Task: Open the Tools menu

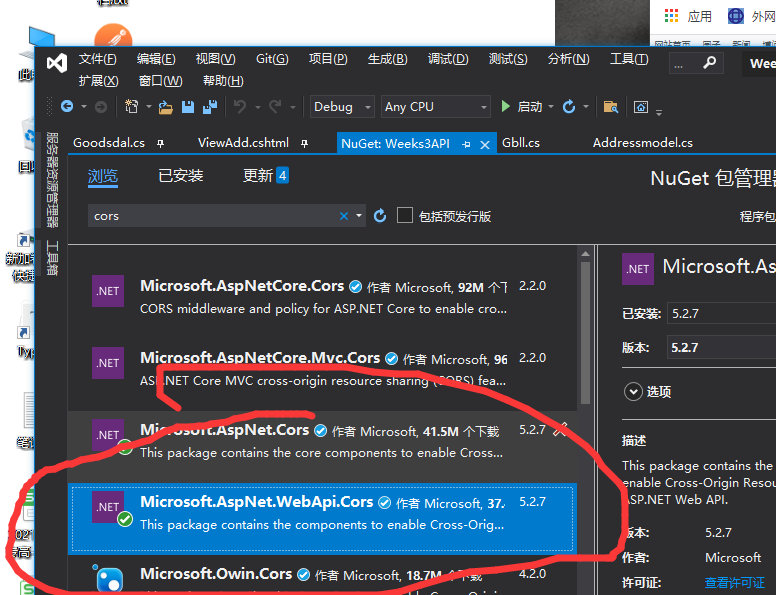Action: click(x=629, y=59)
